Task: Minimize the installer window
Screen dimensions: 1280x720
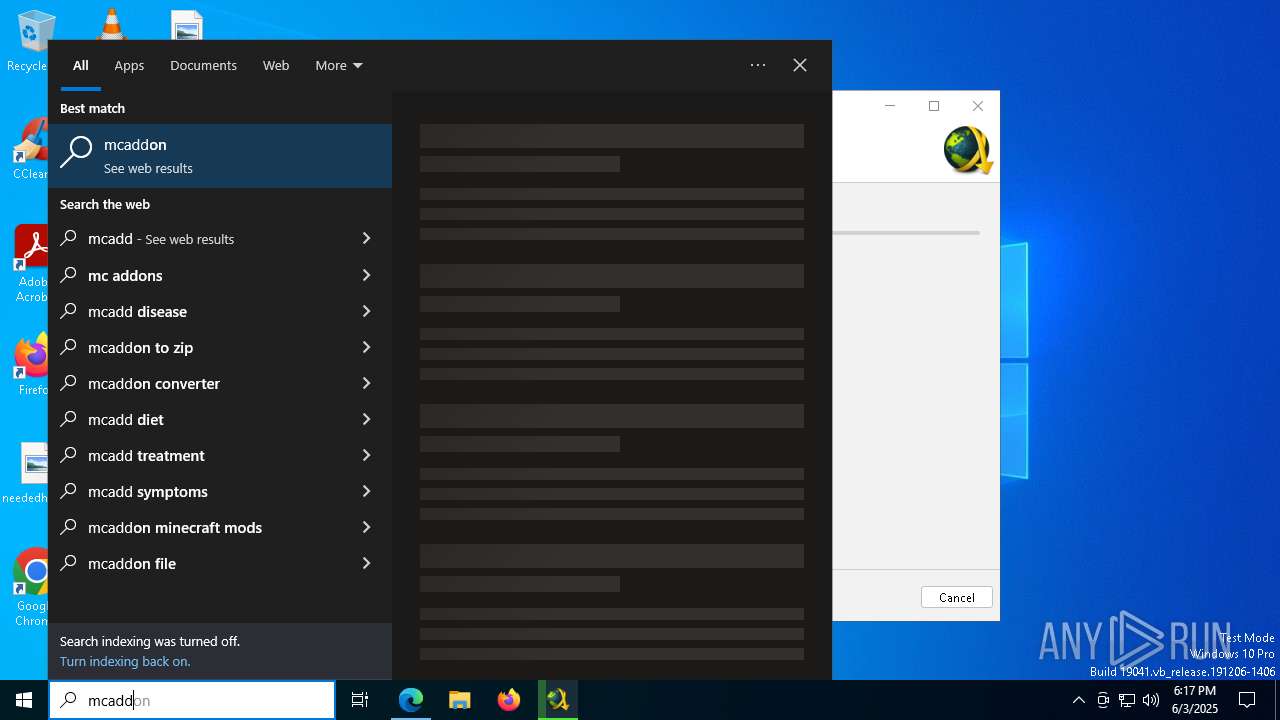Action: [x=890, y=106]
